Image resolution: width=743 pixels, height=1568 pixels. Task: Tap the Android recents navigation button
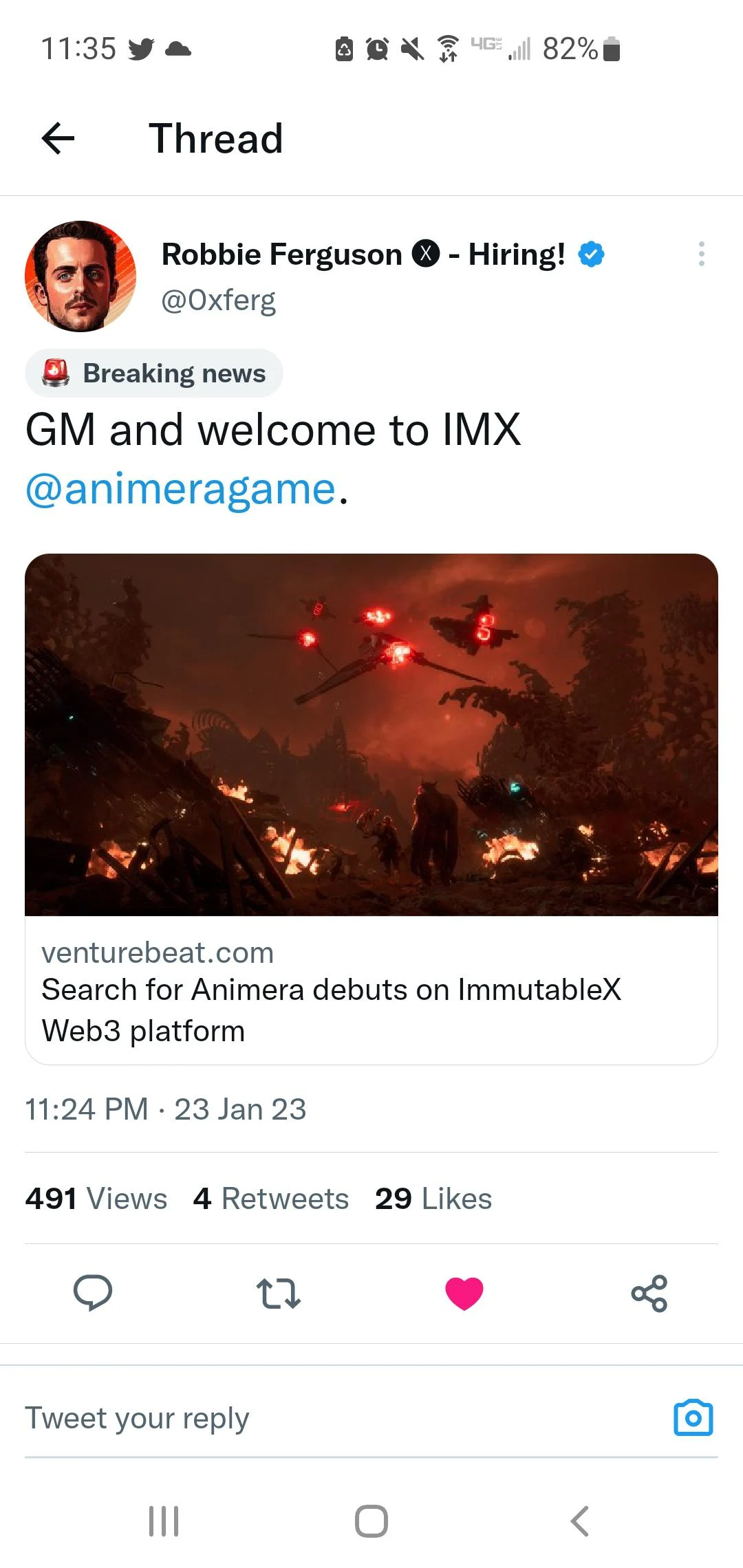click(x=163, y=1521)
